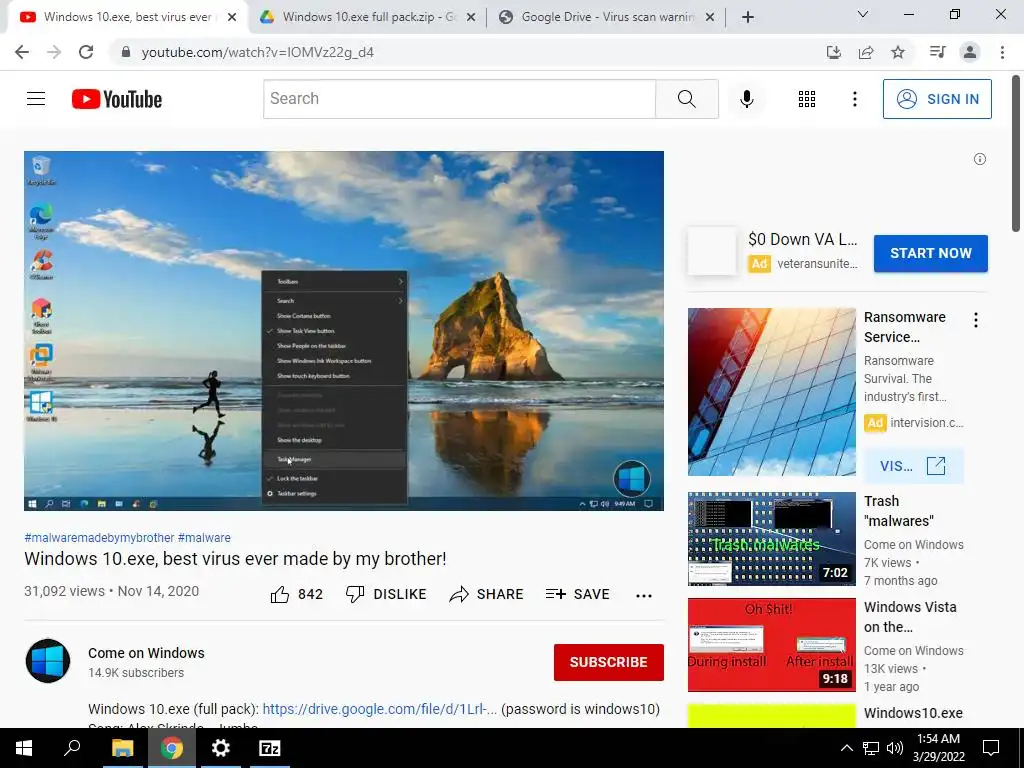Activate voice search microphone

(746, 99)
